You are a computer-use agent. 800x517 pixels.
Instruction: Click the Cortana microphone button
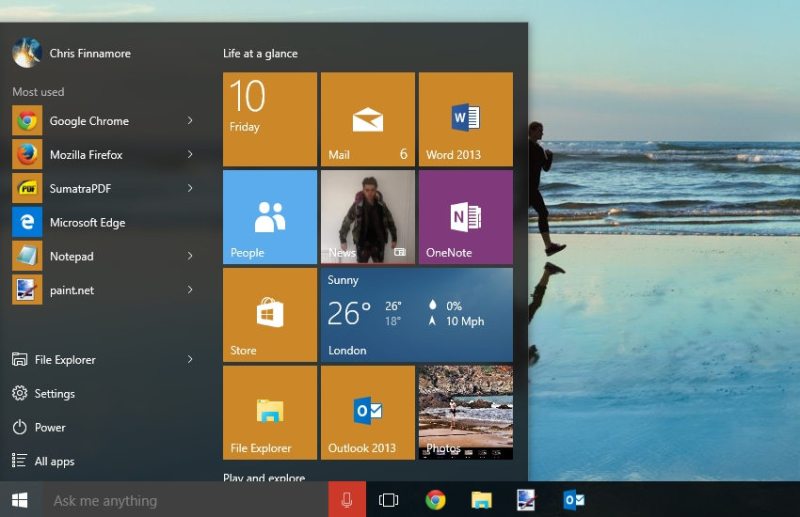click(x=347, y=500)
